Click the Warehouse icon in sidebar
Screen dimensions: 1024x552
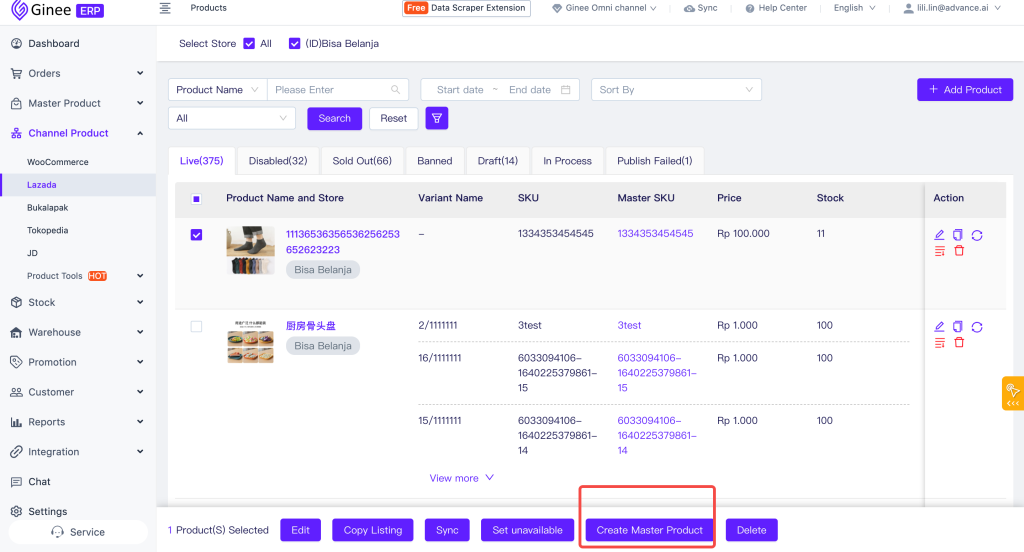coord(16,333)
